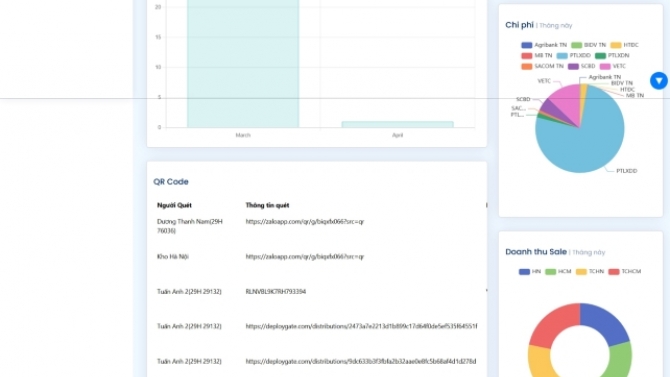The height and width of the screenshot is (377, 670).
Task: Toggle PTLXDD legend entry in Chi phí
Action: pyautogui.click(x=573, y=56)
